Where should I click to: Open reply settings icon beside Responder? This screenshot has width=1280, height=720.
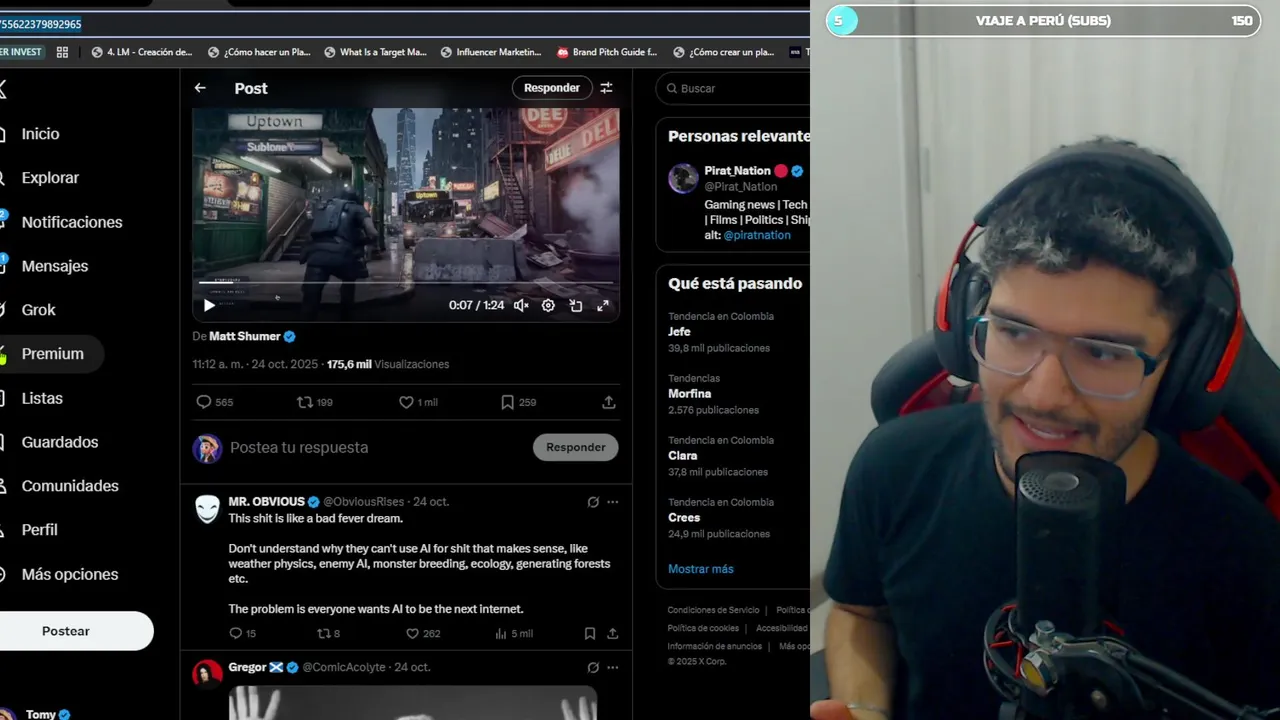click(606, 88)
